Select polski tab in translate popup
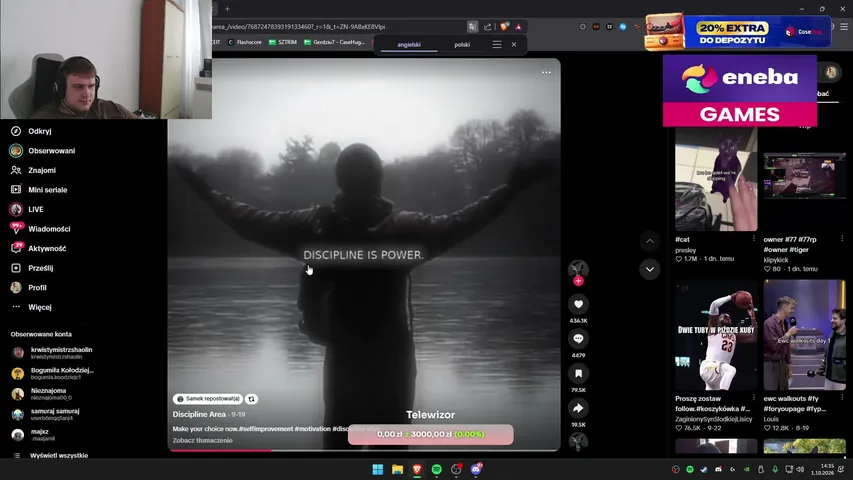This screenshot has height=480, width=853. coord(462,45)
